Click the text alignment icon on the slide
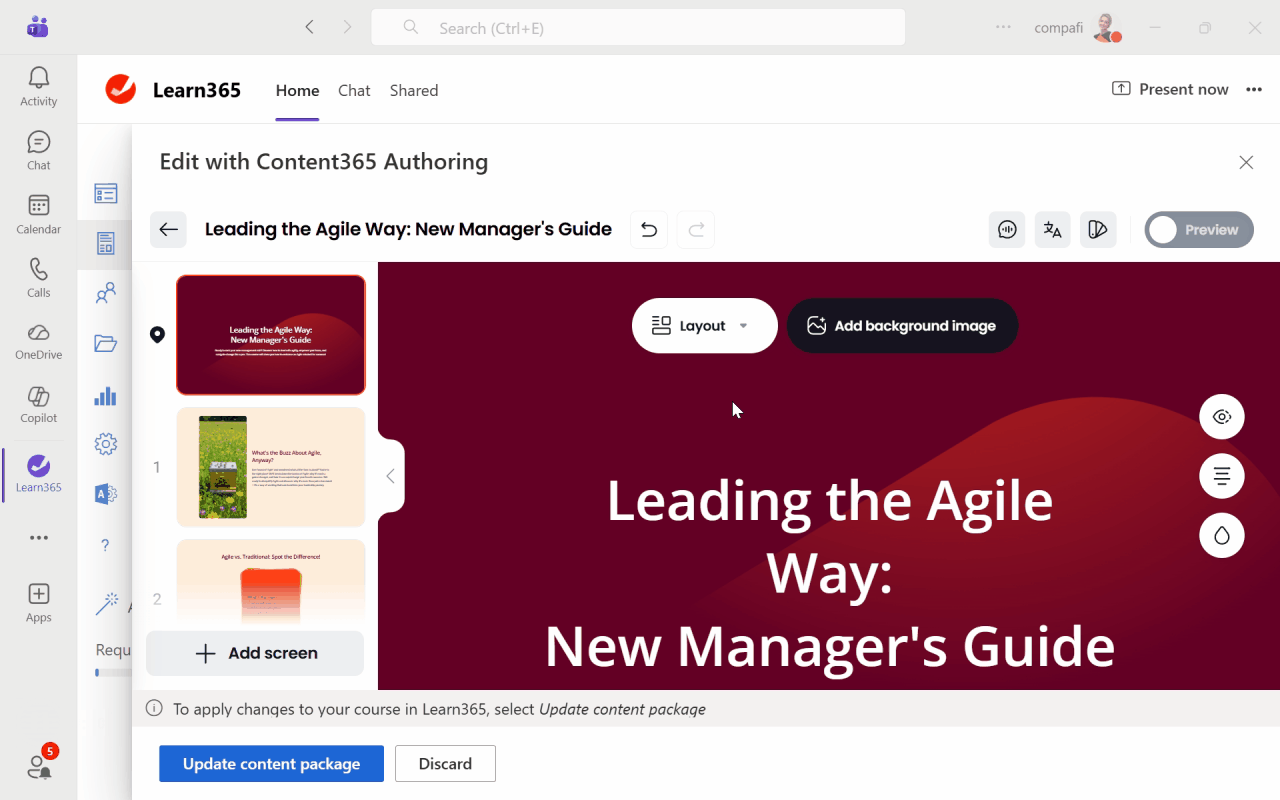This screenshot has width=1280, height=800. coord(1221,476)
